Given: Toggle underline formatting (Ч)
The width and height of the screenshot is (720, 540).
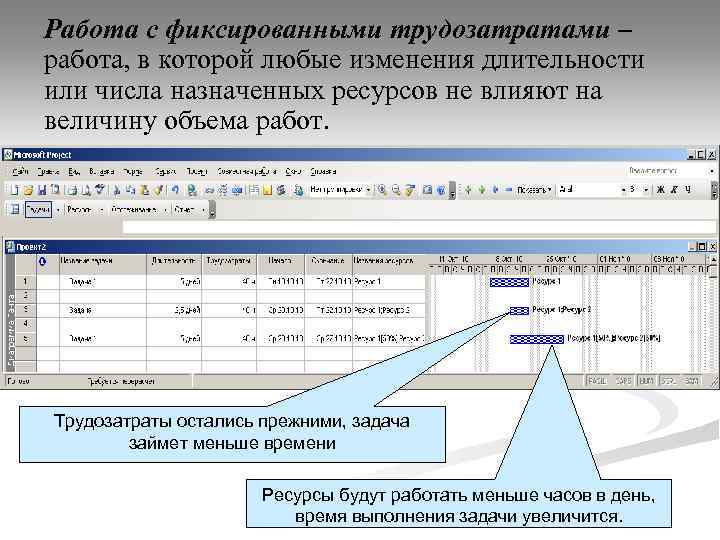Looking at the screenshot, I should coord(687,189).
